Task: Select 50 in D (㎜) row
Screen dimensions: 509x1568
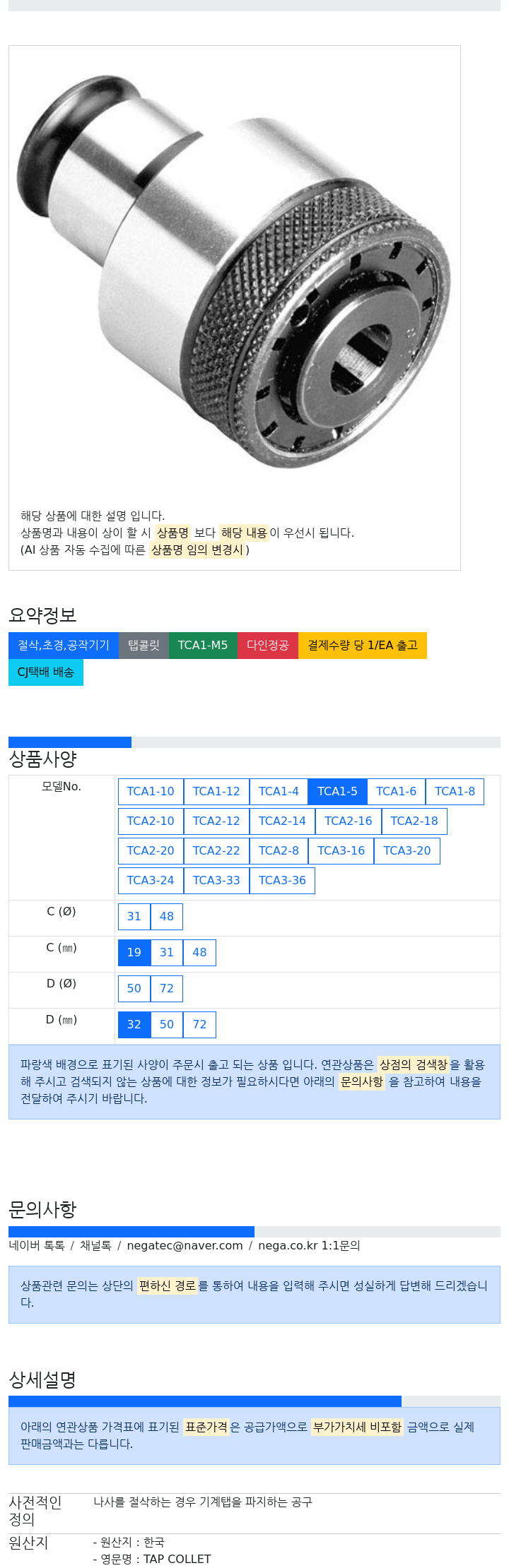Action: (x=167, y=1024)
